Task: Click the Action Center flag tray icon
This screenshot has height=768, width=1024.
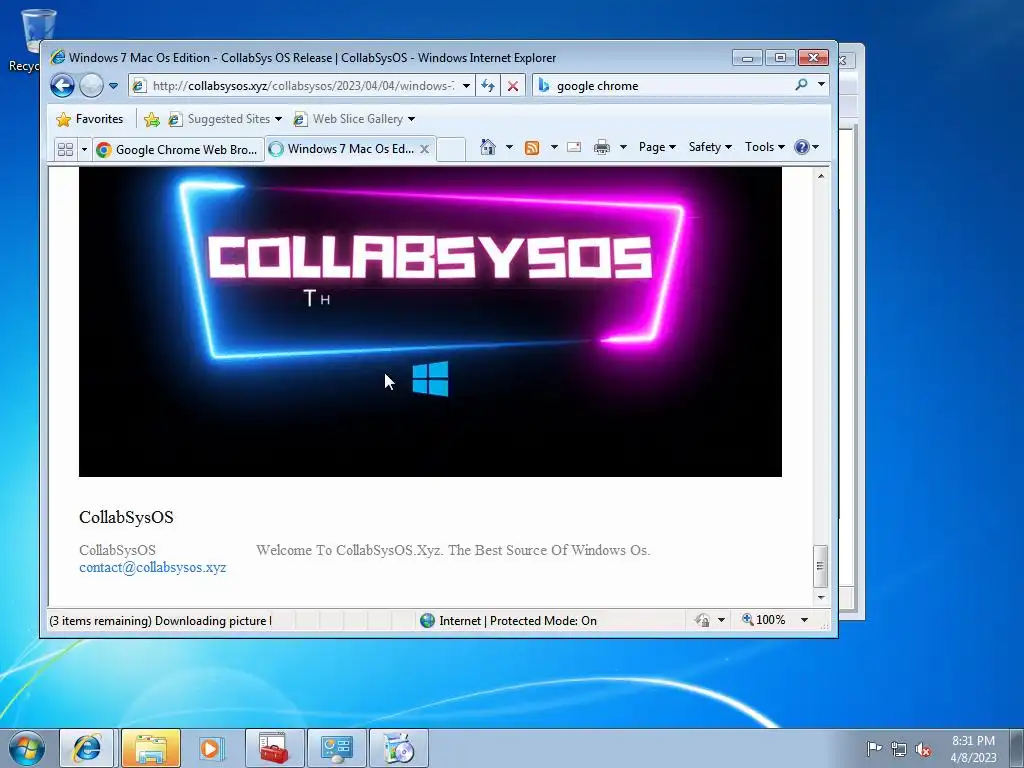Action: click(x=874, y=748)
